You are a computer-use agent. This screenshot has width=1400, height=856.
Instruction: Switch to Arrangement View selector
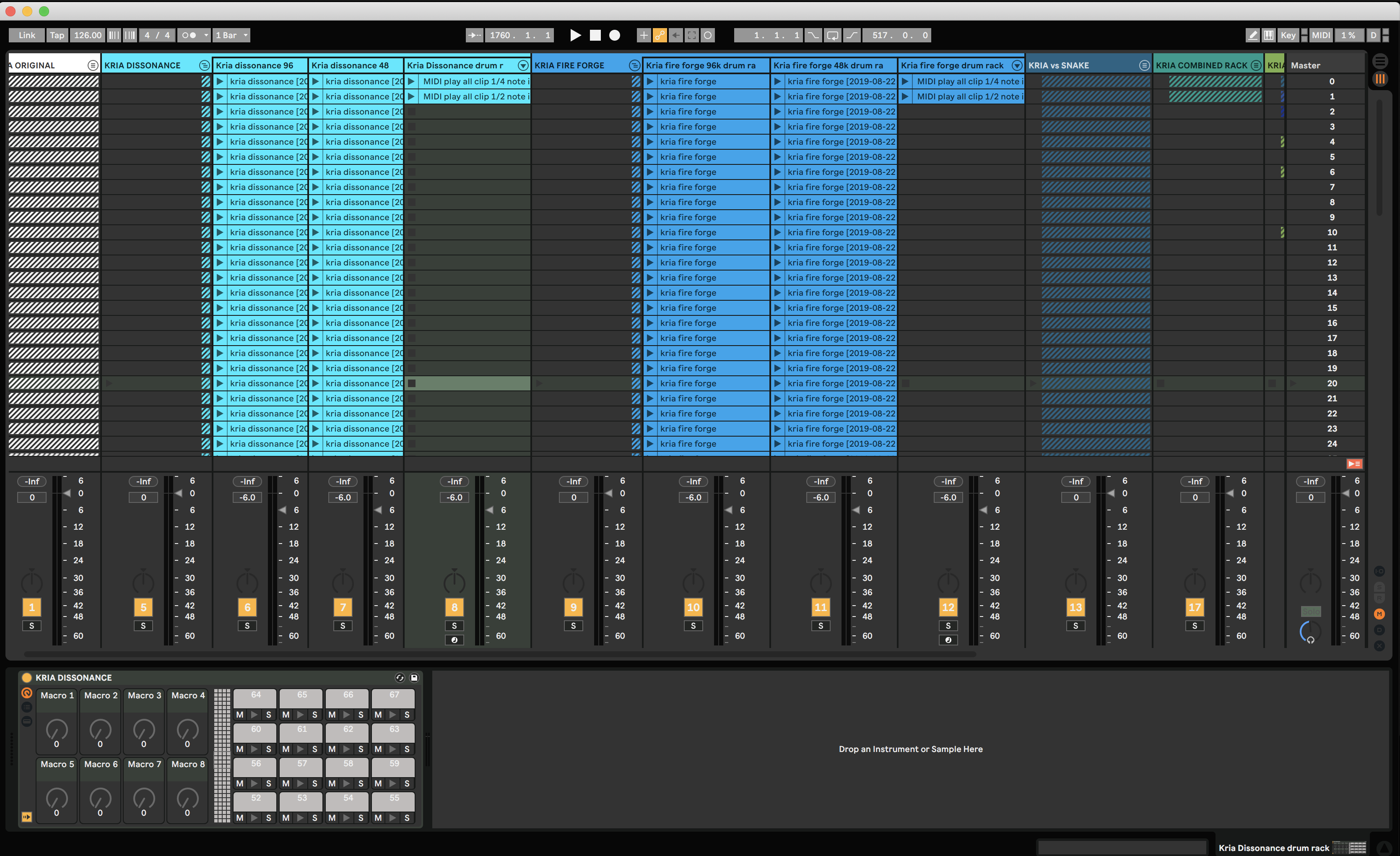tap(1379, 61)
